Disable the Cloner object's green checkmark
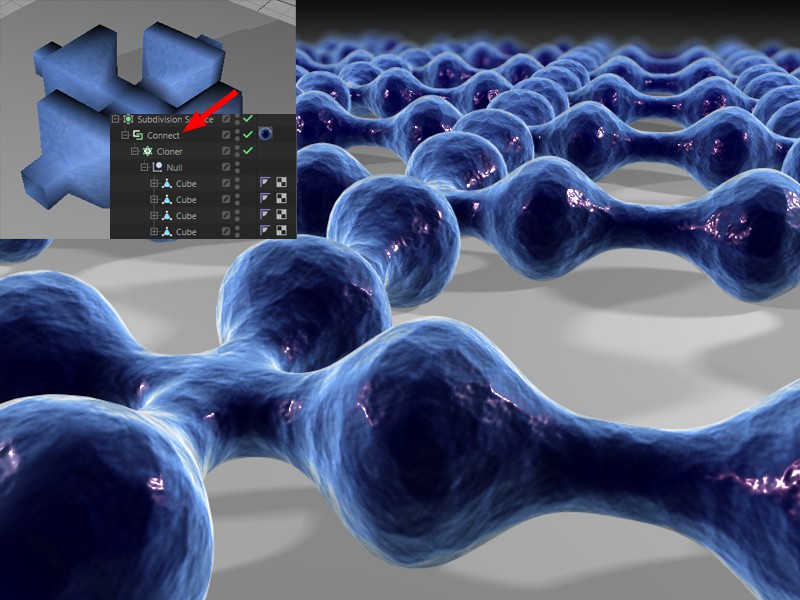 click(x=248, y=151)
